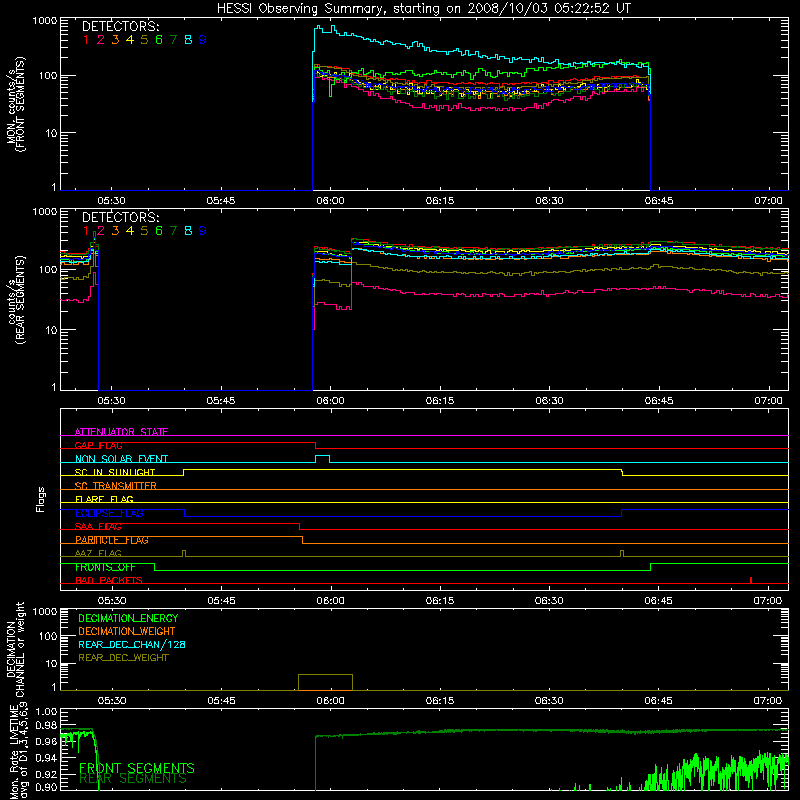Select the SC_IN_SUNLIGHT flag label
Screen dimensions: 800x800
click(115, 472)
